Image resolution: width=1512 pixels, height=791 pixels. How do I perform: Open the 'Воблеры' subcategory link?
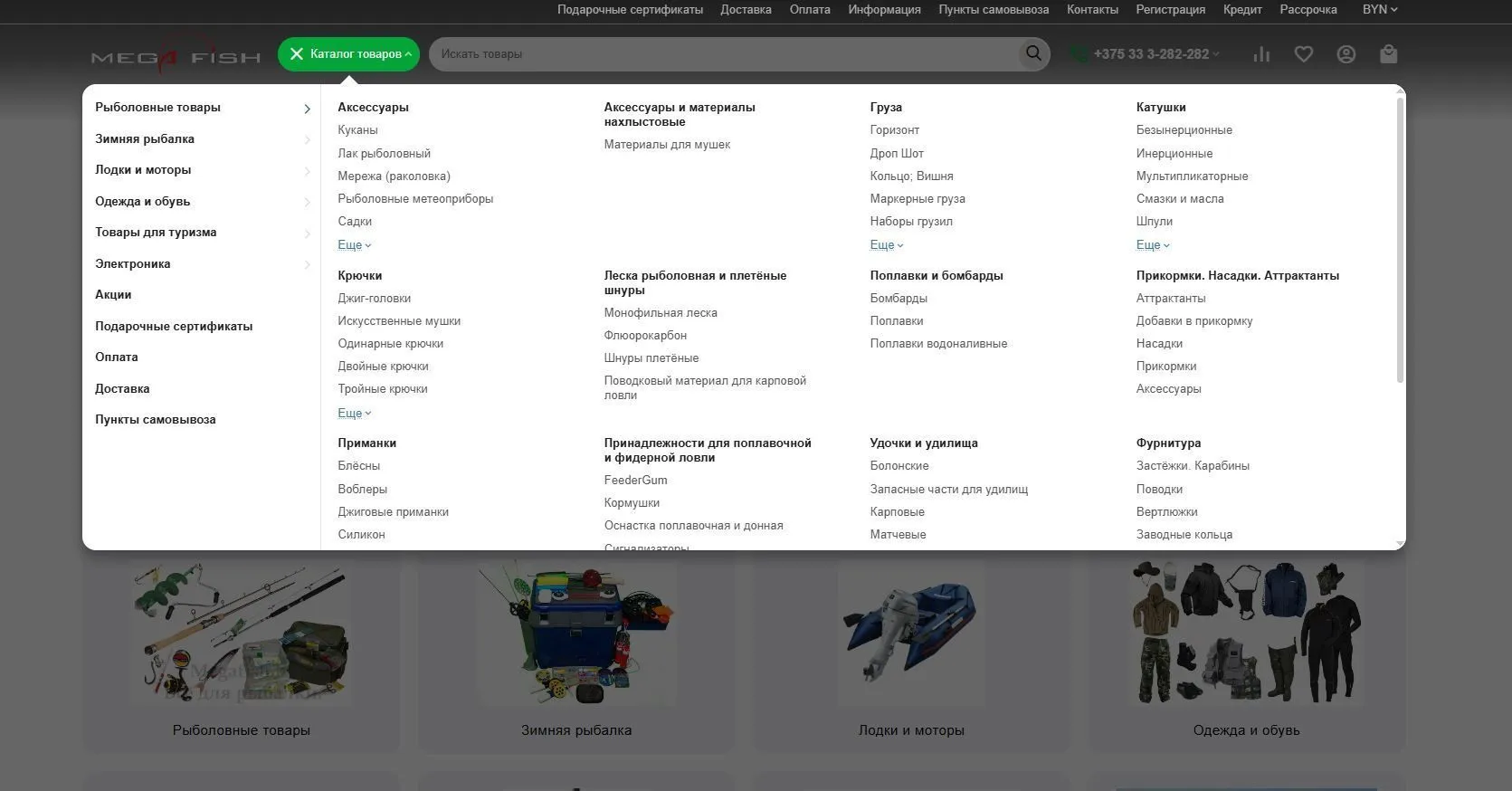(362, 490)
